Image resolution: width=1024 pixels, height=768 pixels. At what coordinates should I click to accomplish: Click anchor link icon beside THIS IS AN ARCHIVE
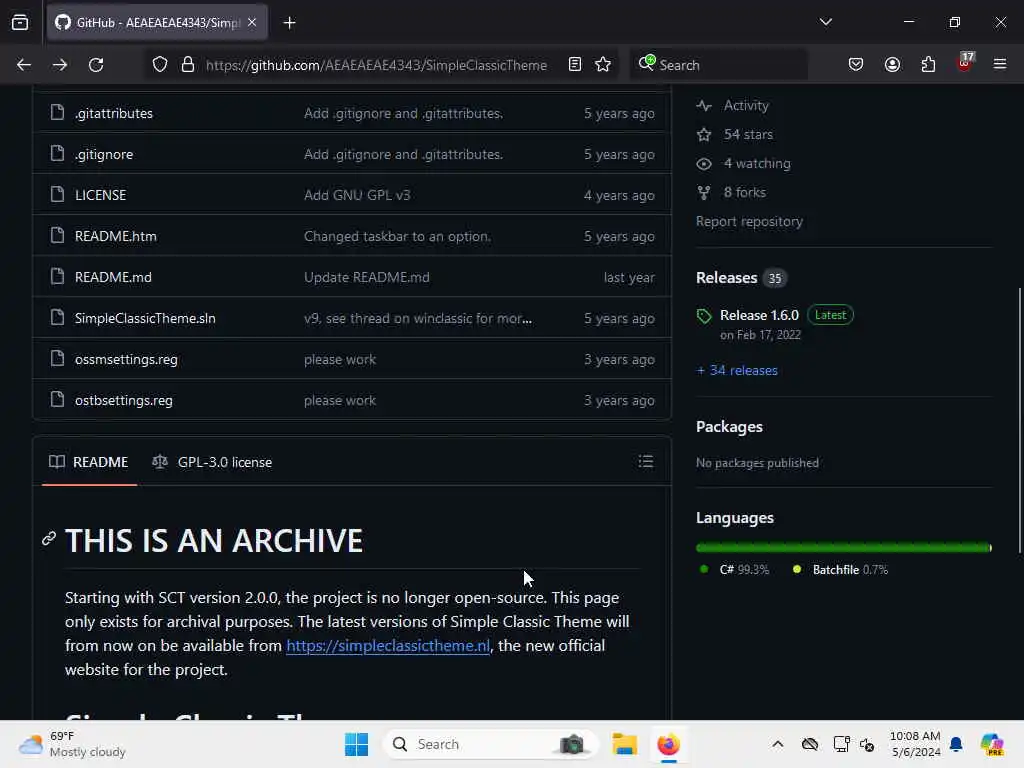49,538
